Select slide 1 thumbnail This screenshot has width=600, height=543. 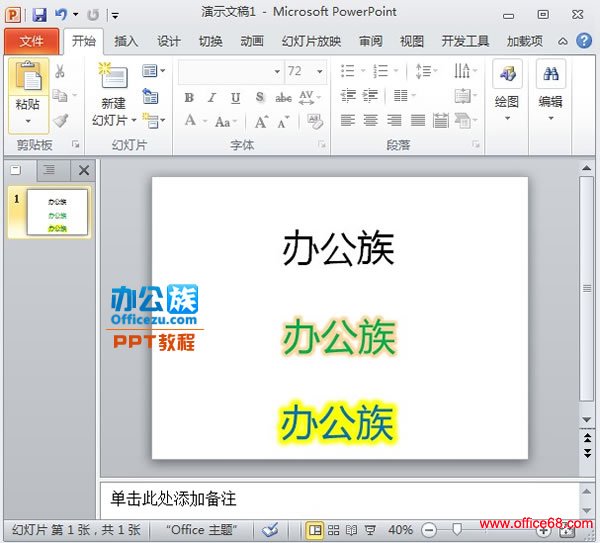(x=57, y=212)
